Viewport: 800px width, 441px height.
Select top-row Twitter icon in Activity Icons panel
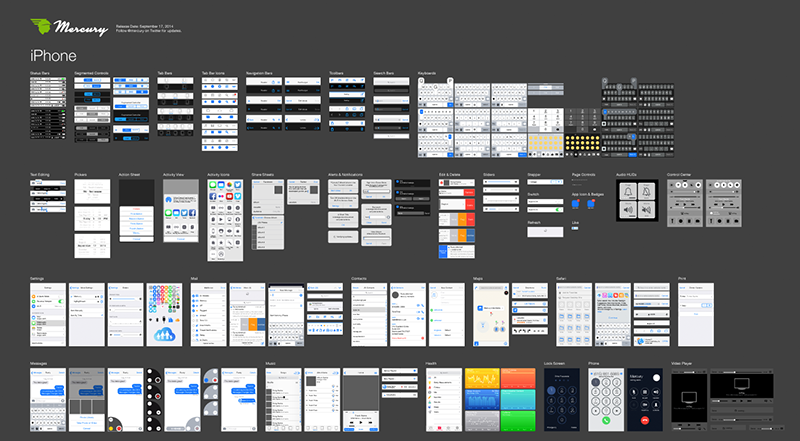238,185
